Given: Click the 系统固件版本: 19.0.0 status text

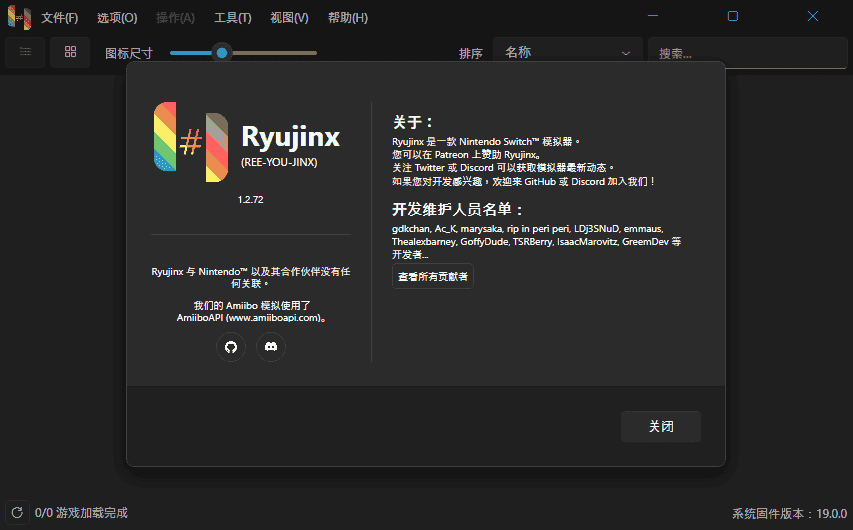Looking at the screenshot, I should coord(789,514).
